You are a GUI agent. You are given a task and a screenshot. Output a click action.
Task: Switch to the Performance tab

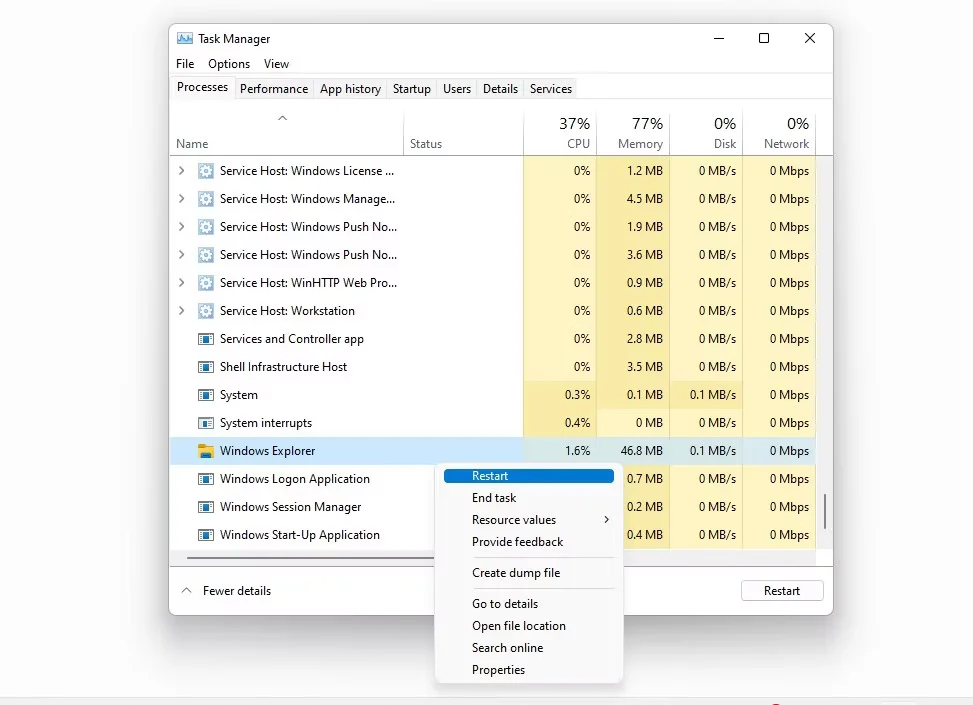pyautogui.click(x=274, y=88)
